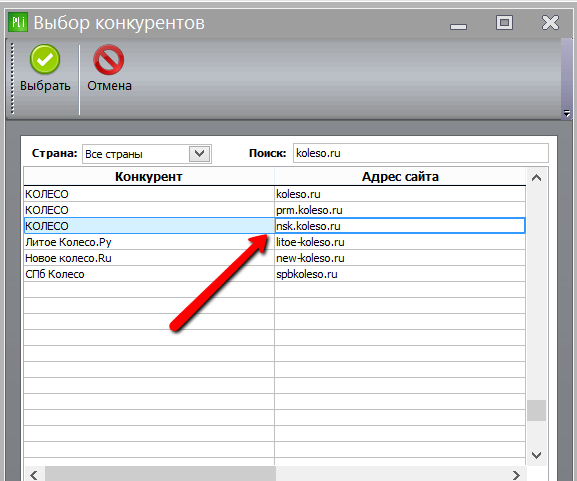This screenshot has width=577, height=481.
Task: Open the Страна dropdown arrow
Action: coord(199,153)
